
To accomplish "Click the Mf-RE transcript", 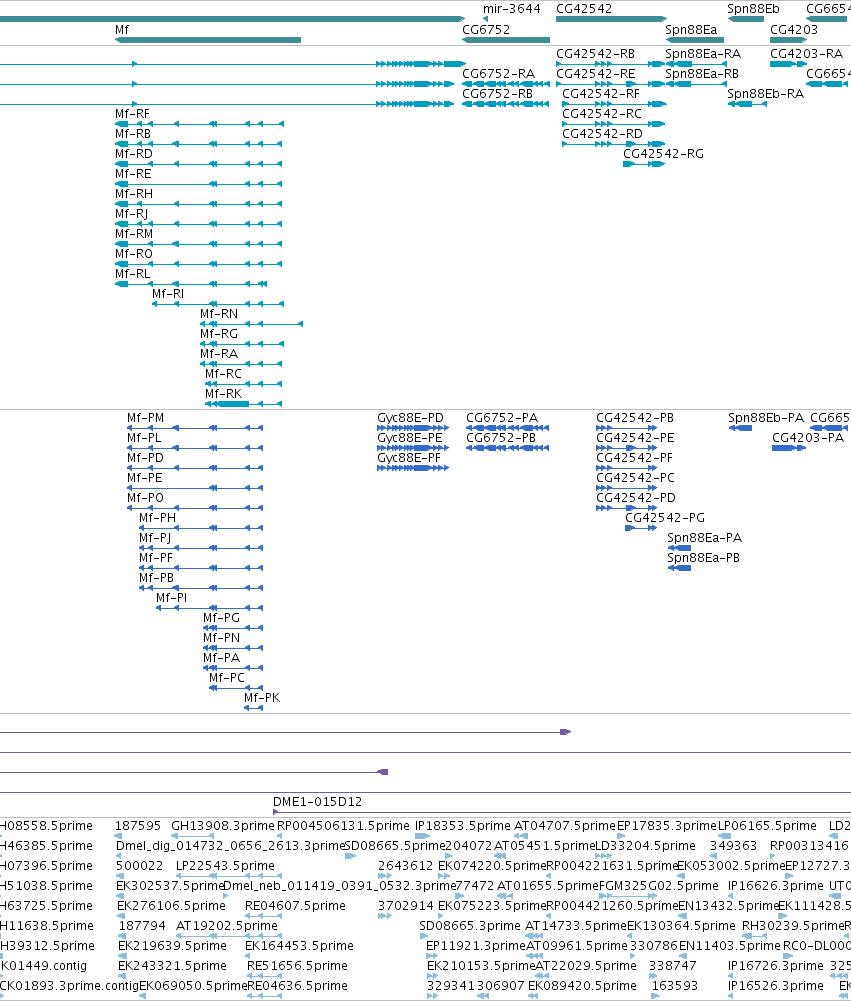I will [x=199, y=184].
